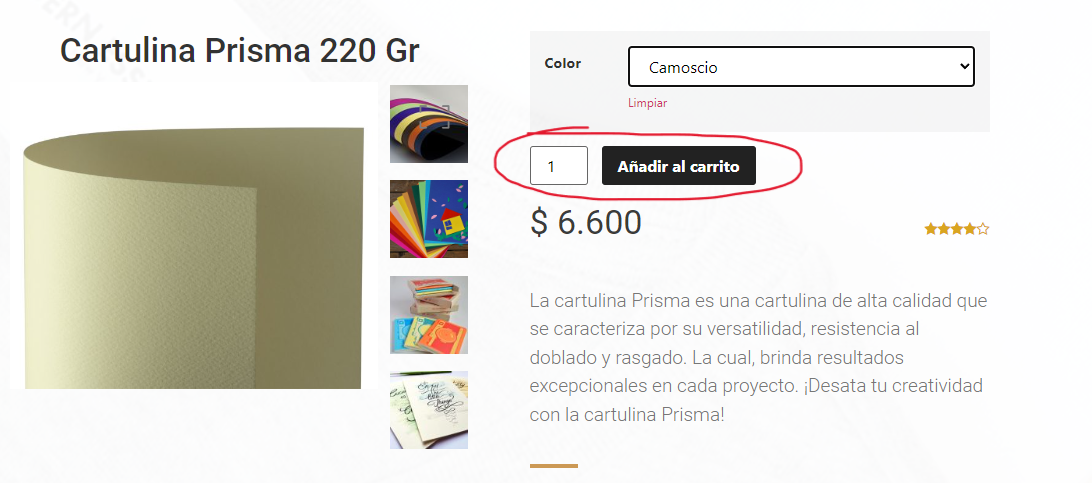Select the lettering cards thumbnail

[429, 410]
